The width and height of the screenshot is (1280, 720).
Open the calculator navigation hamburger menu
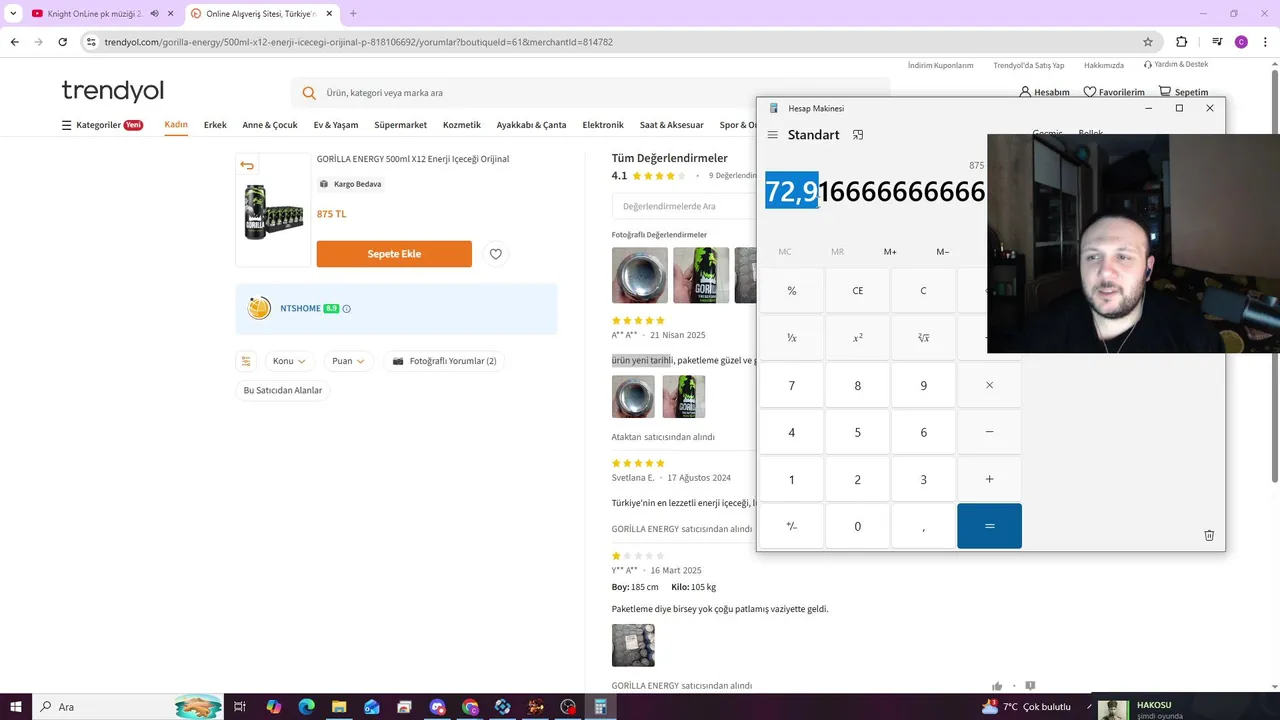point(772,135)
